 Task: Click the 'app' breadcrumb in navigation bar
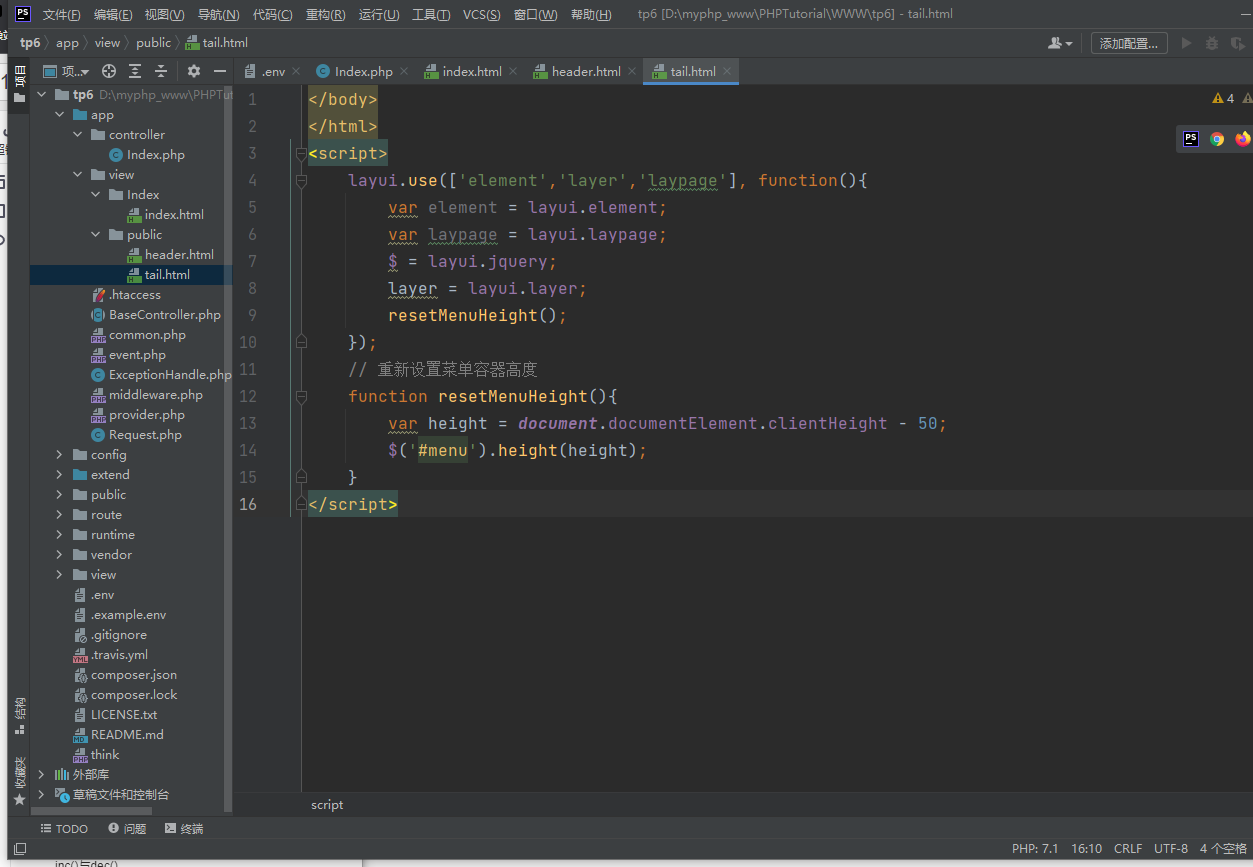(67, 43)
